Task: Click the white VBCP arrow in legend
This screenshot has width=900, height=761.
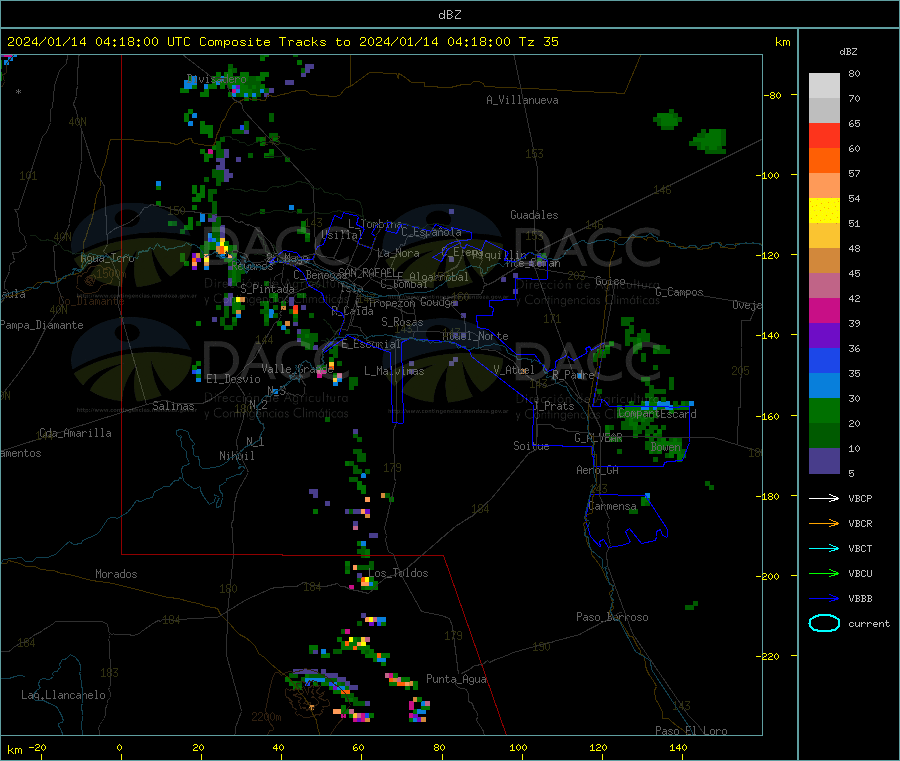Action: point(824,498)
